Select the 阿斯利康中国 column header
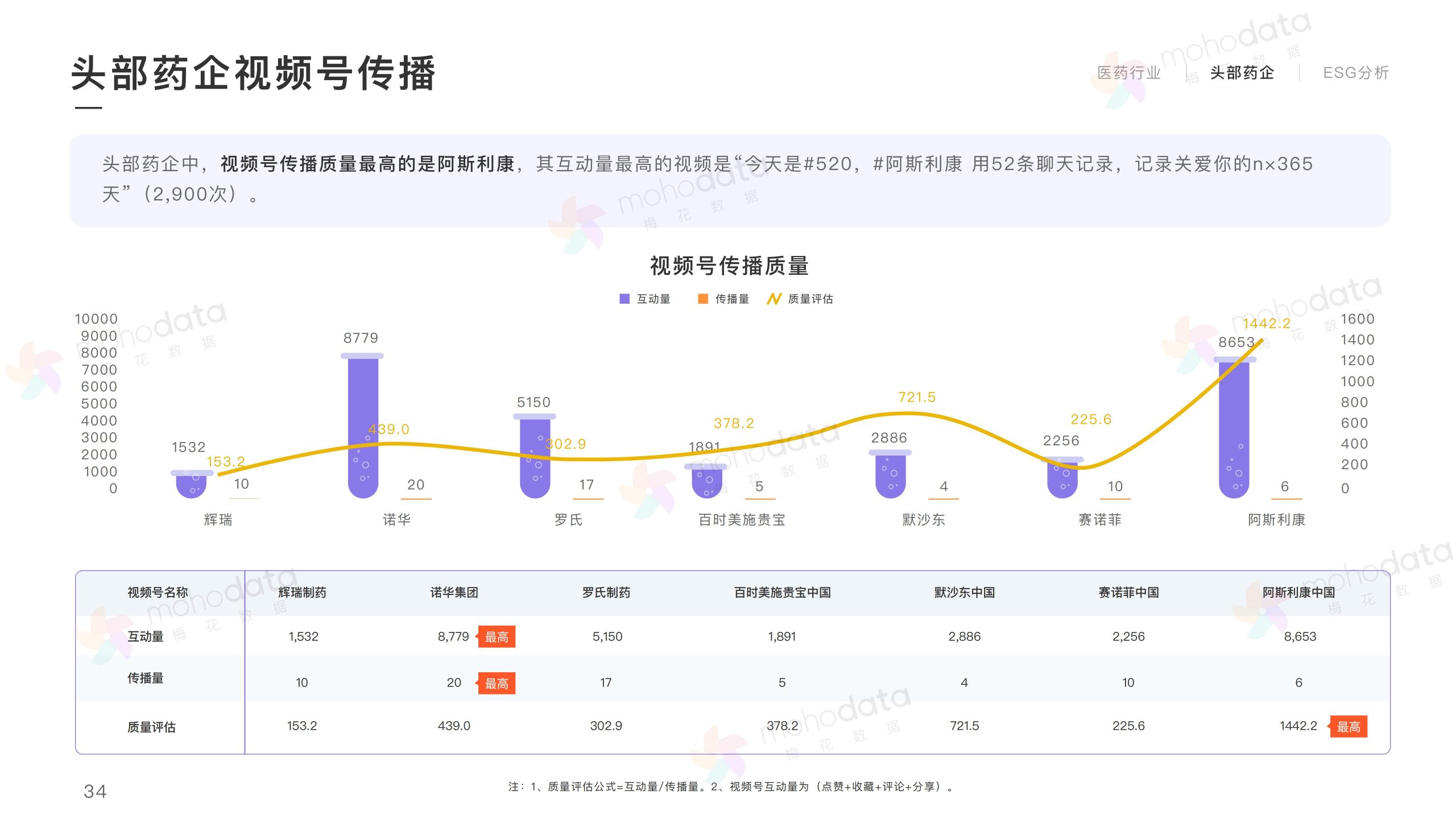 tap(1298, 593)
